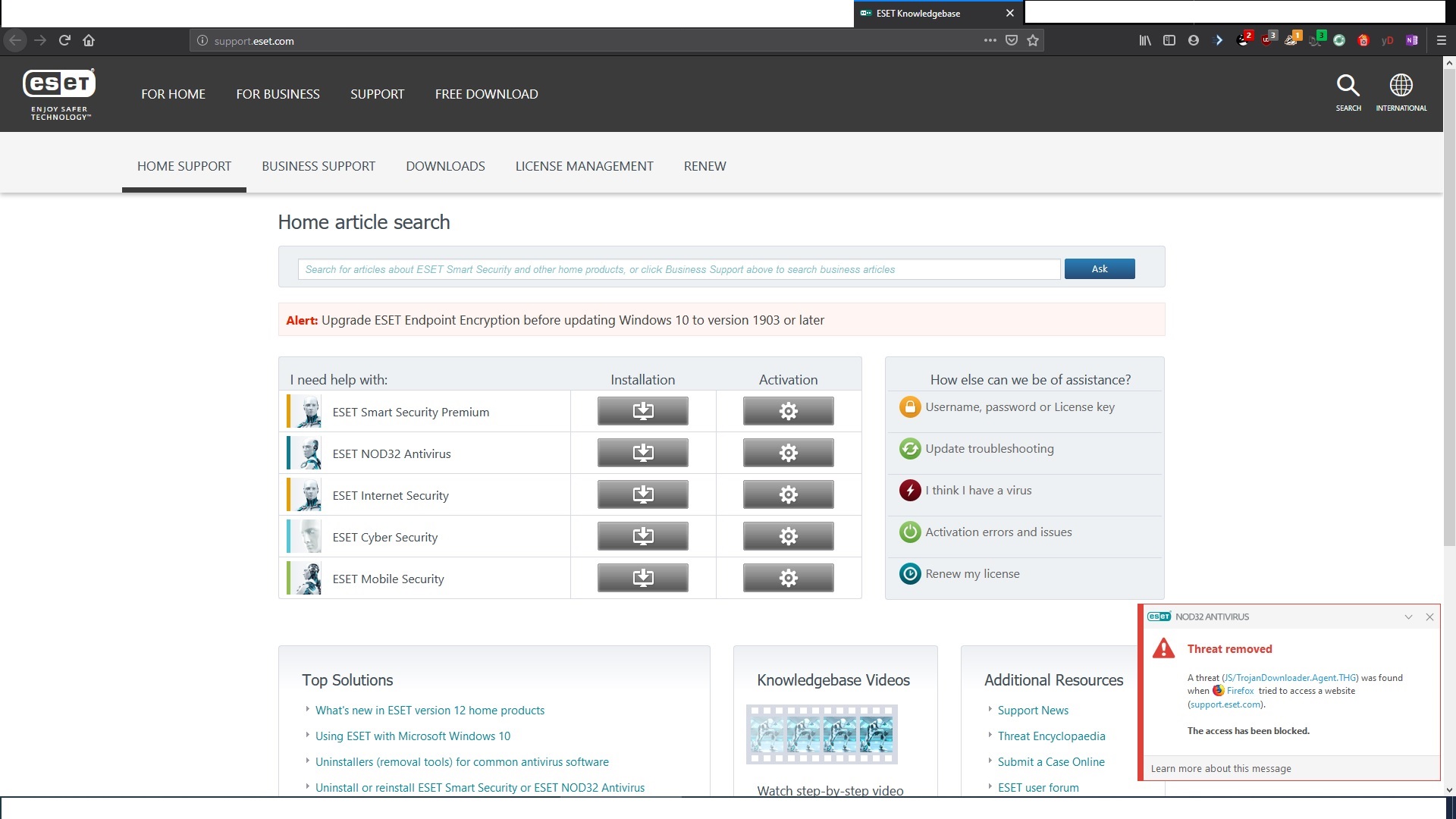This screenshot has height=819, width=1456.
Task: Collapse the NOD32 notification with the chevron
Action: (x=1408, y=617)
